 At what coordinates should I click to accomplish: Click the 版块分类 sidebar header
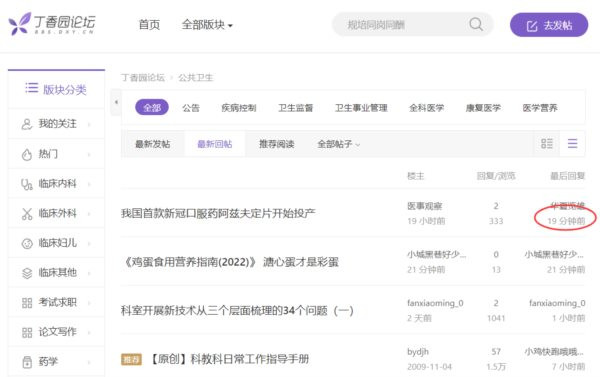pyautogui.click(x=56, y=89)
